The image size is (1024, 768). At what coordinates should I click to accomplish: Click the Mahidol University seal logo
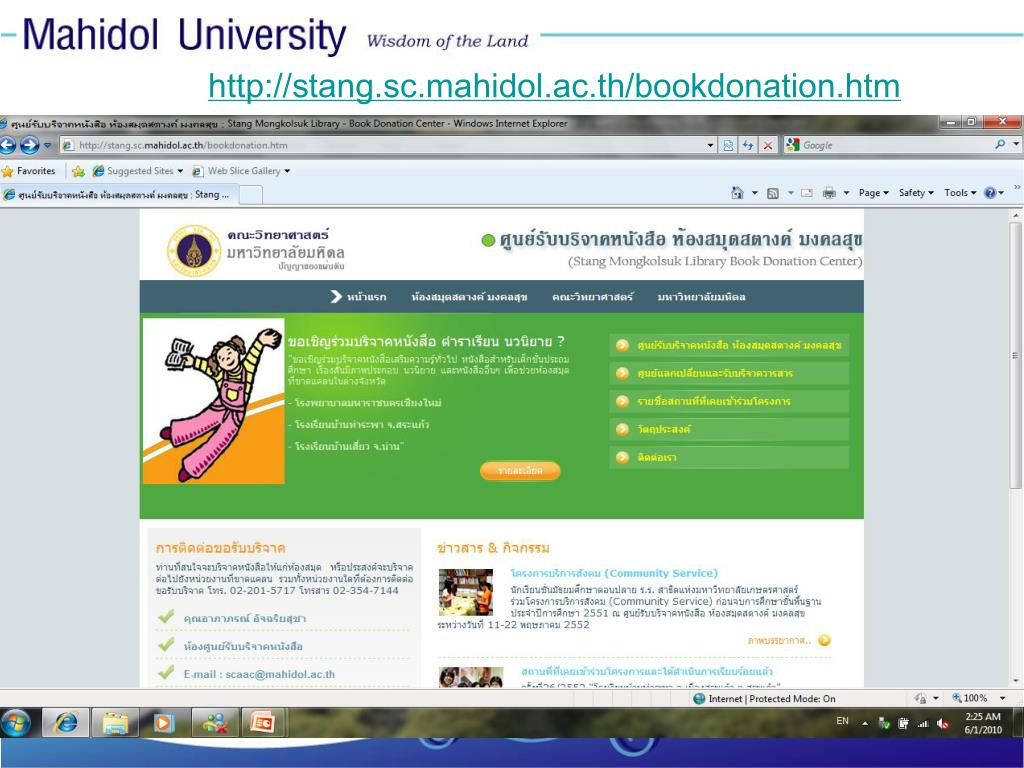(193, 251)
